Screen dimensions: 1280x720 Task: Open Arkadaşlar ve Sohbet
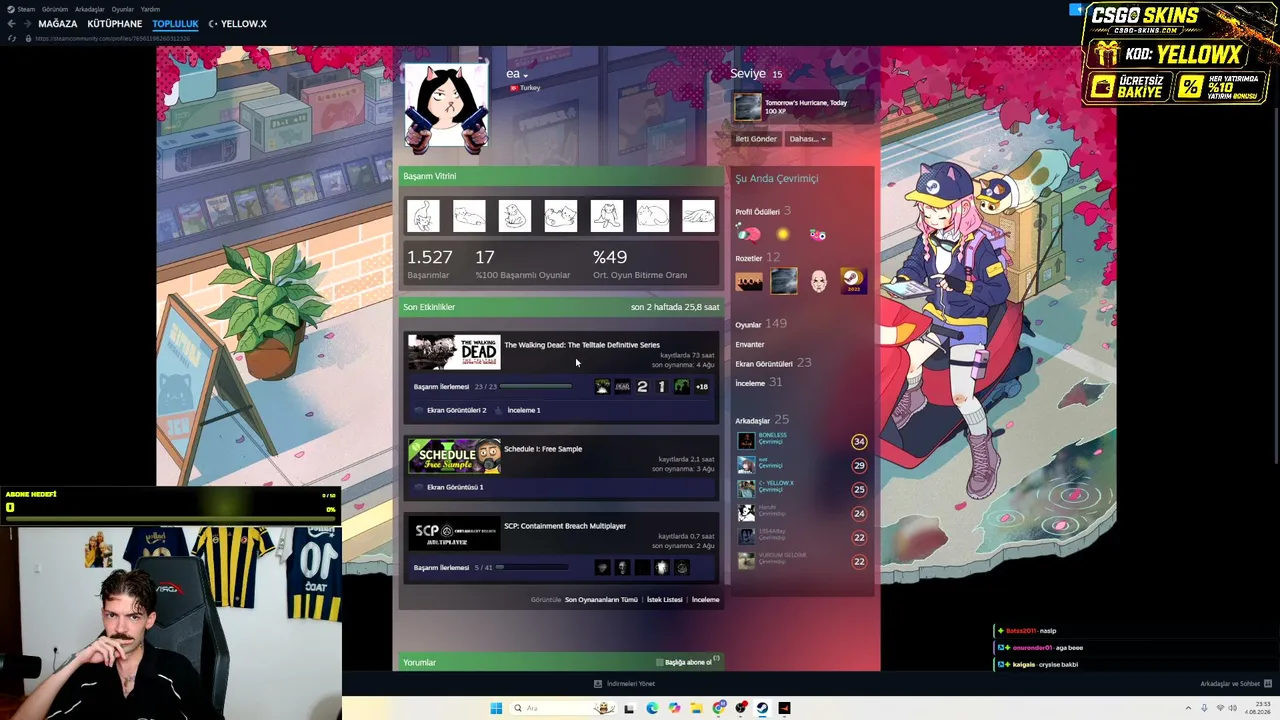click(1231, 684)
